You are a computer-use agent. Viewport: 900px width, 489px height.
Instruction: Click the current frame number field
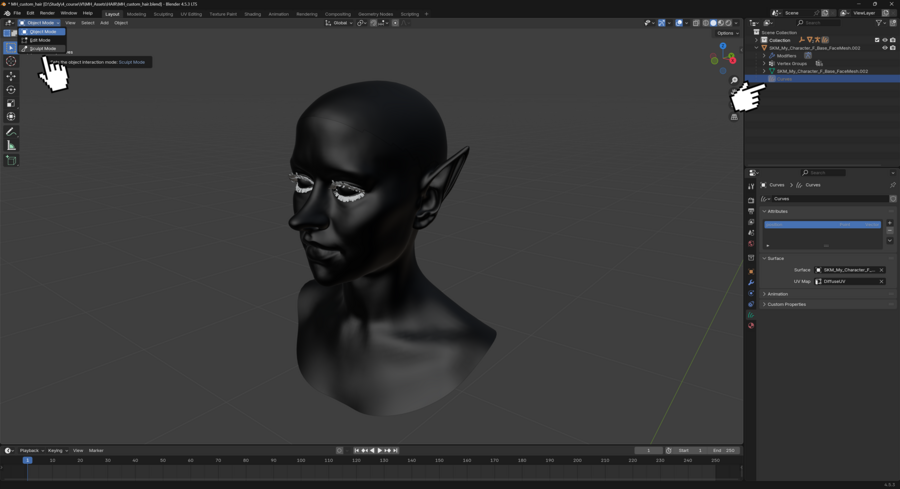pos(648,451)
